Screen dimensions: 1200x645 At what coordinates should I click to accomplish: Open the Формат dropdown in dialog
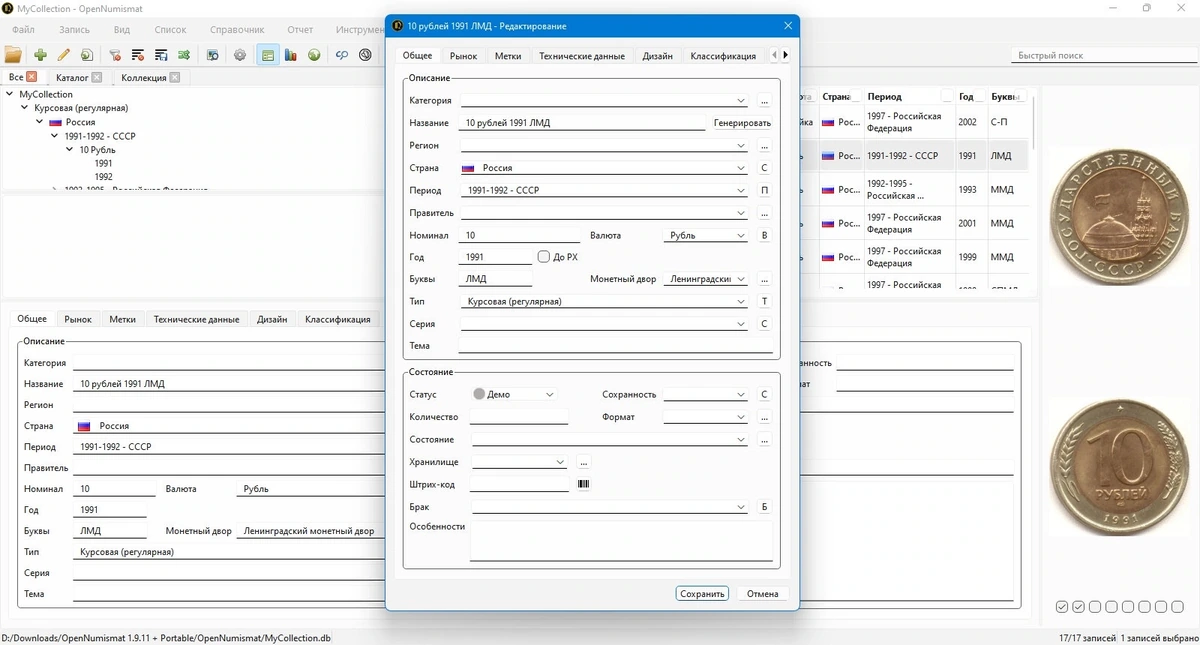pos(706,417)
